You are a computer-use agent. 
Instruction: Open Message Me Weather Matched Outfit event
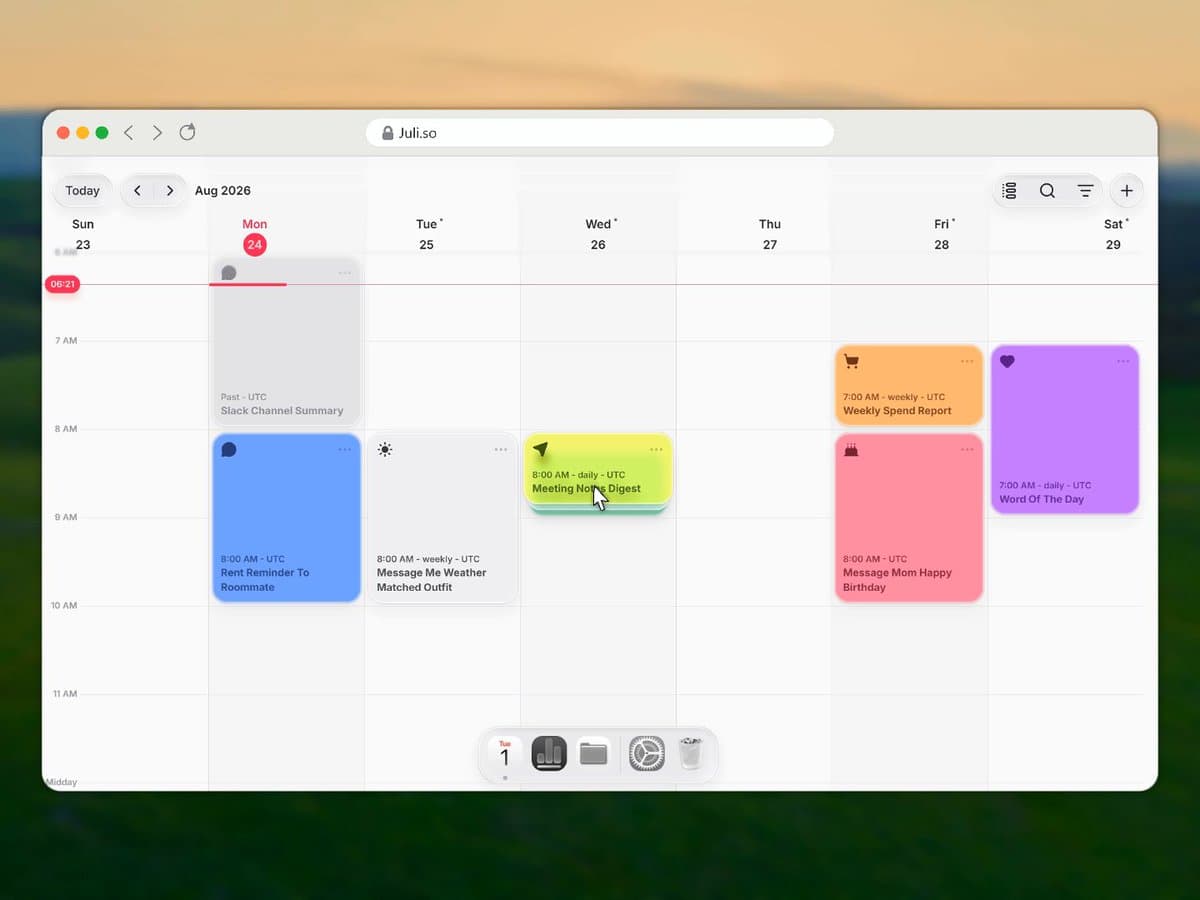(x=442, y=517)
